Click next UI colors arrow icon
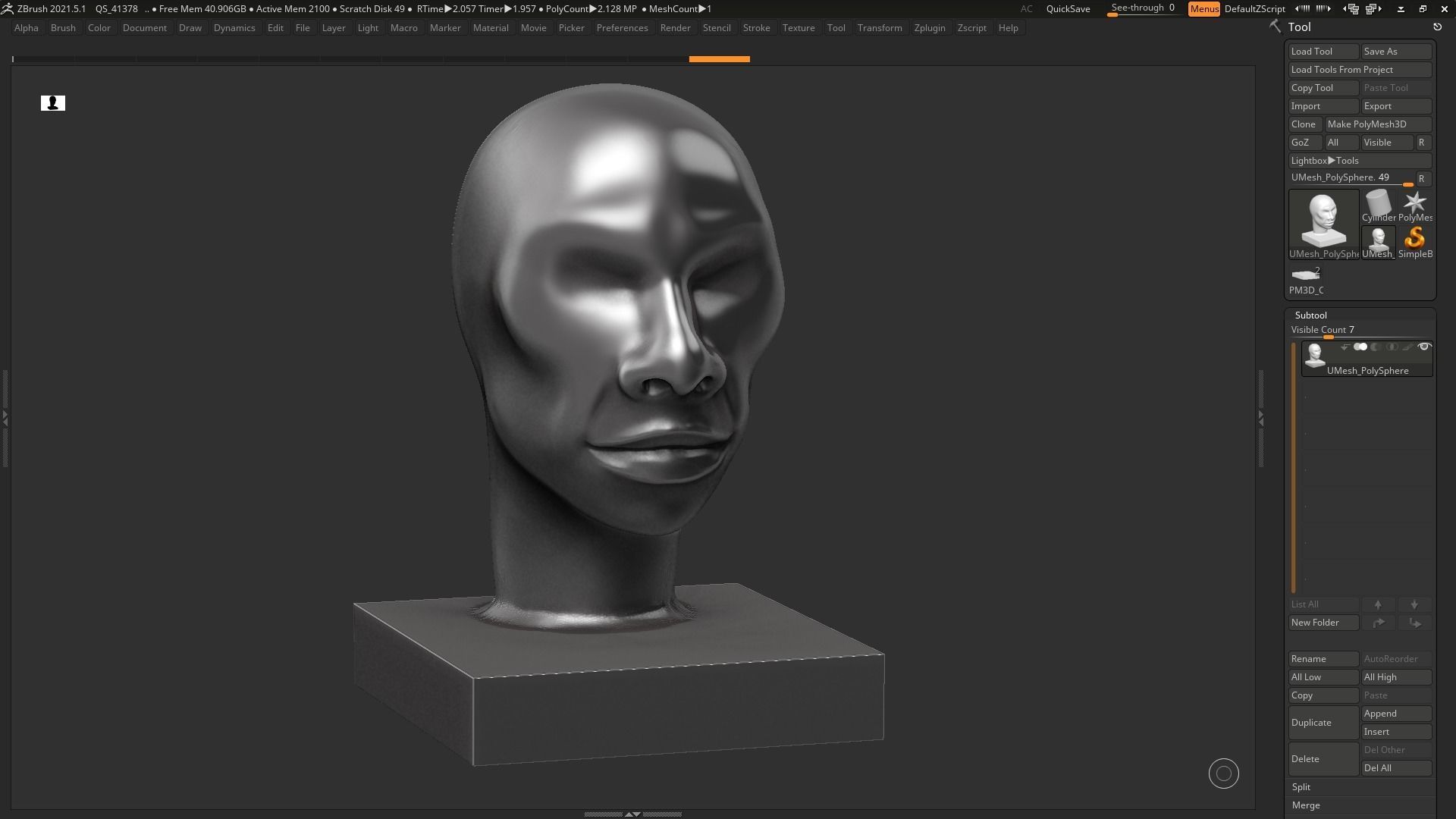 coord(1323,8)
